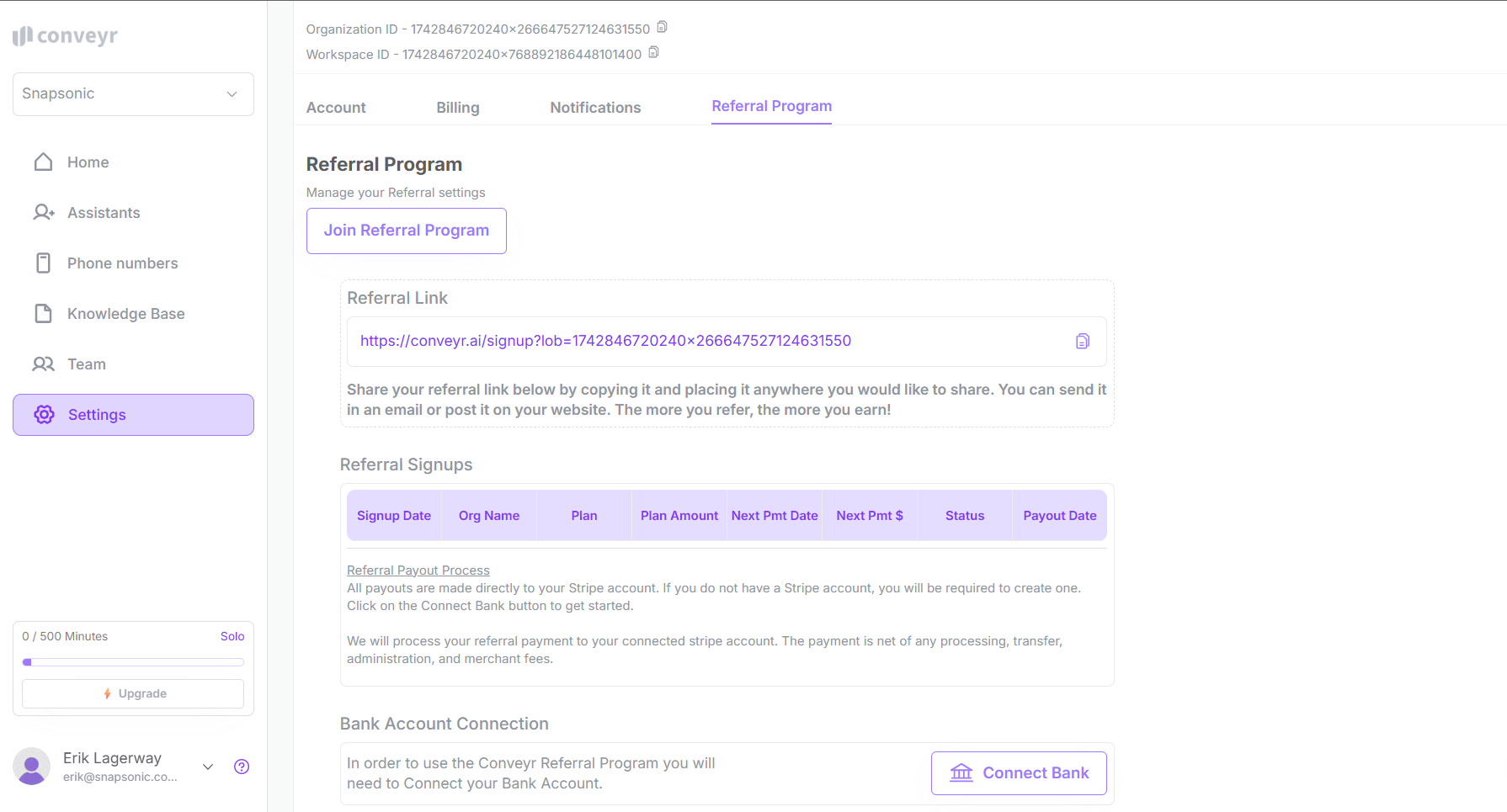Open Phone numbers page

133,263
